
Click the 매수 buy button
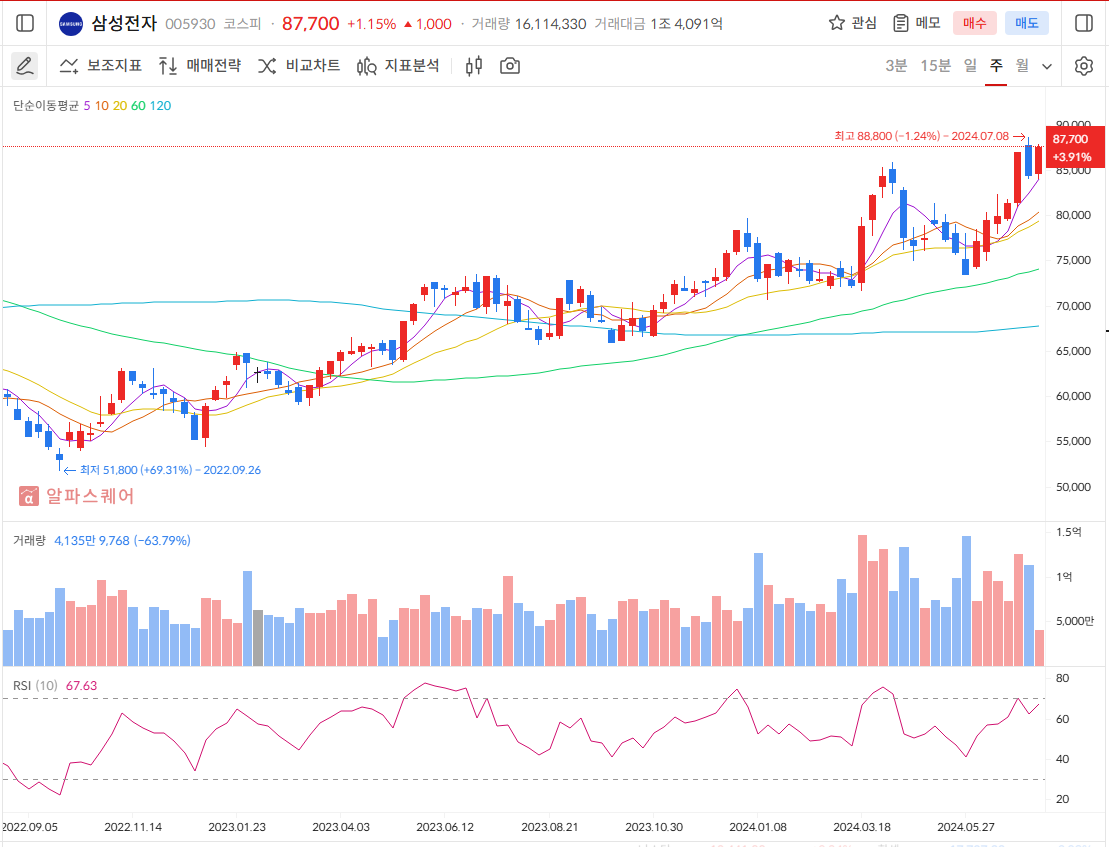coord(975,23)
